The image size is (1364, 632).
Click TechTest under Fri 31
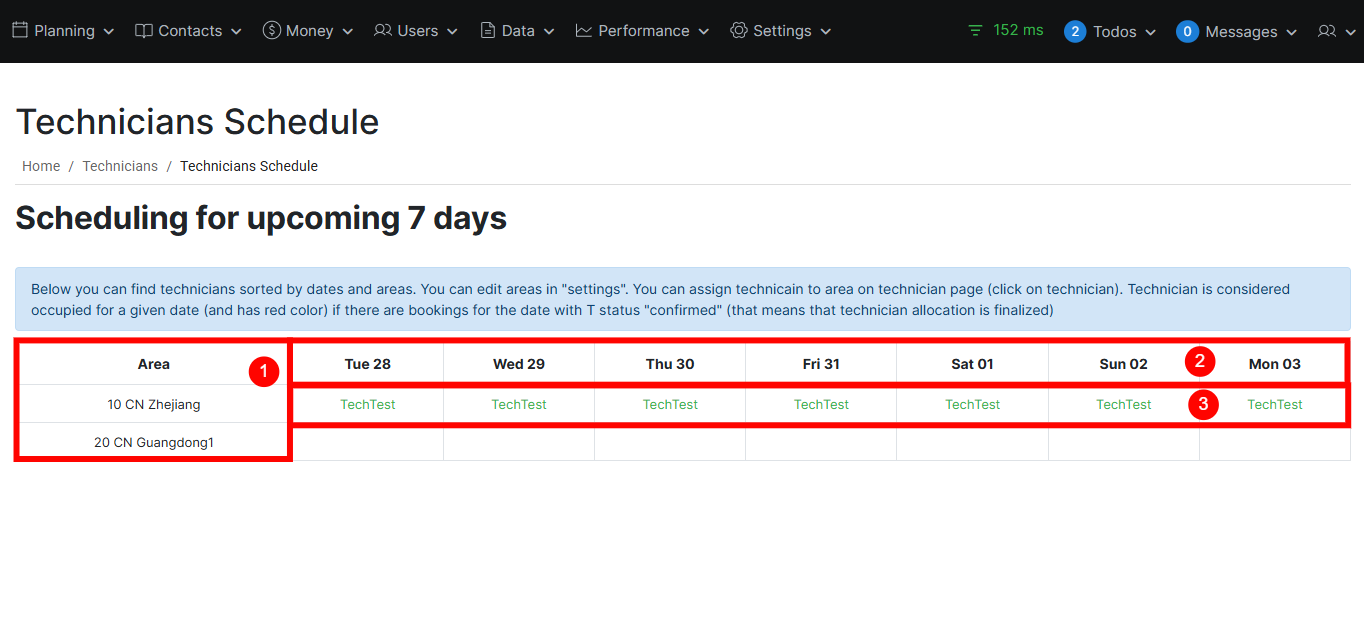coord(821,405)
